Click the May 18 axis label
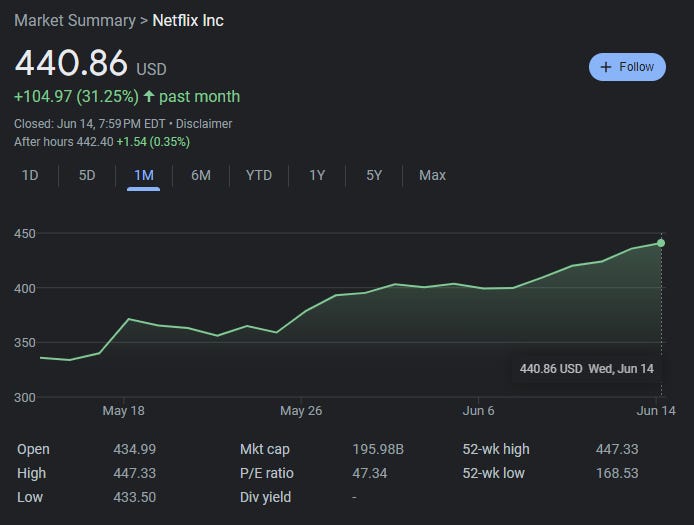 click(x=123, y=411)
